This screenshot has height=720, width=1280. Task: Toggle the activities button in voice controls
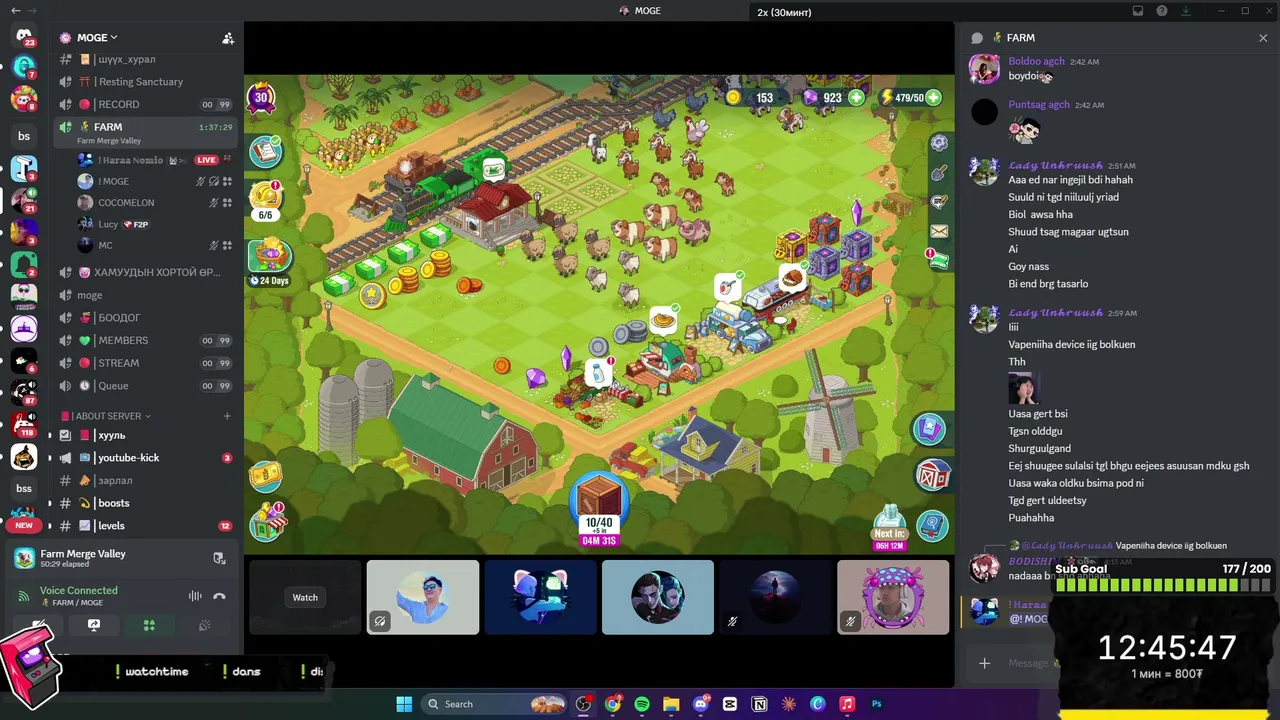(x=149, y=625)
